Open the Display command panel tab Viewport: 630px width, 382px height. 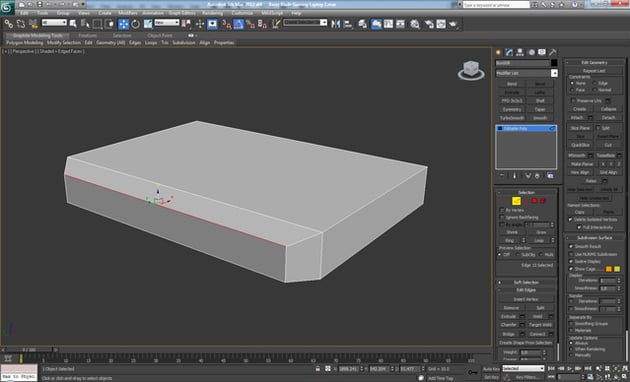pyautogui.click(x=542, y=52)
